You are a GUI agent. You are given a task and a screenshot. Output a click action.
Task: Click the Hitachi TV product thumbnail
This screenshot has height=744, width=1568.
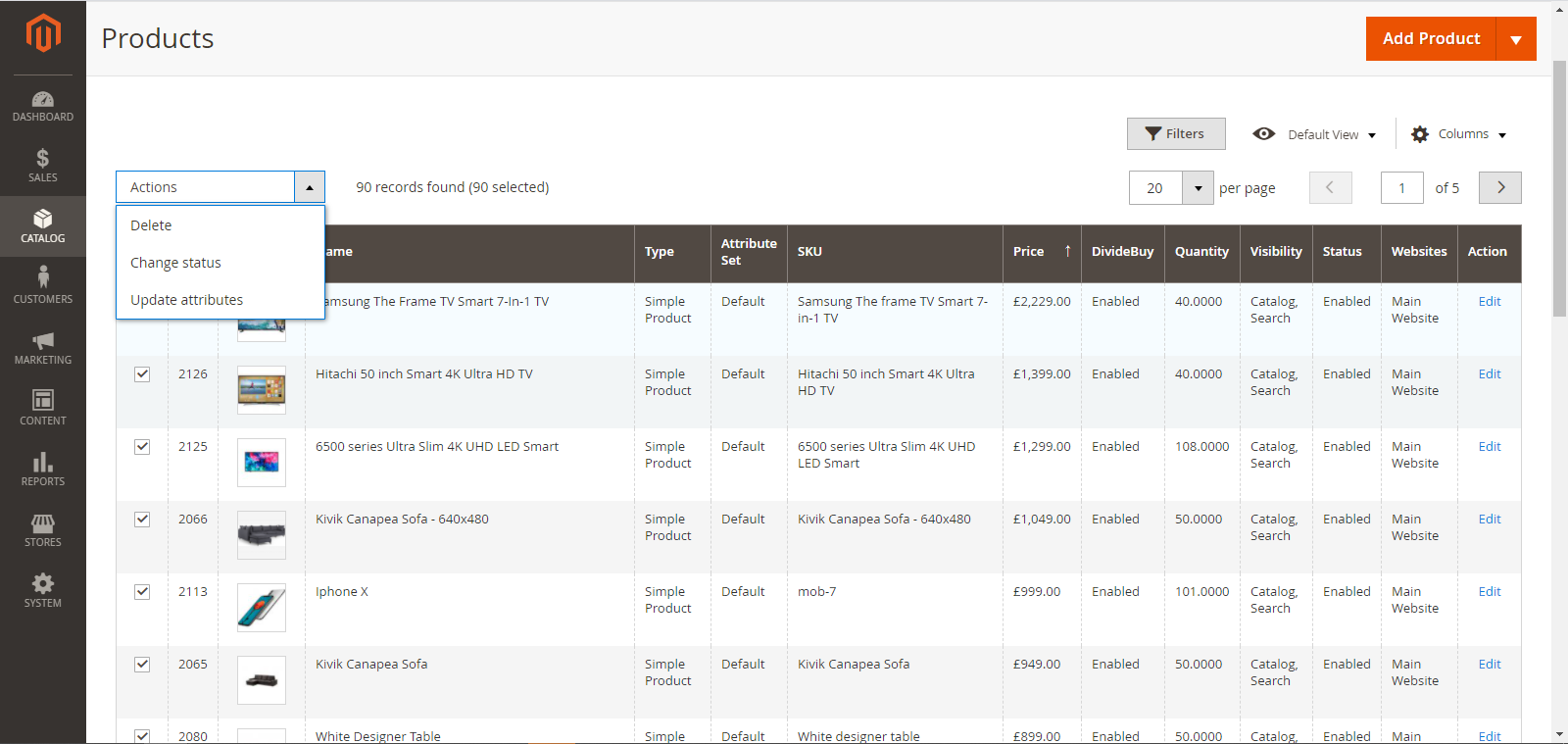[x=262, y=390]
